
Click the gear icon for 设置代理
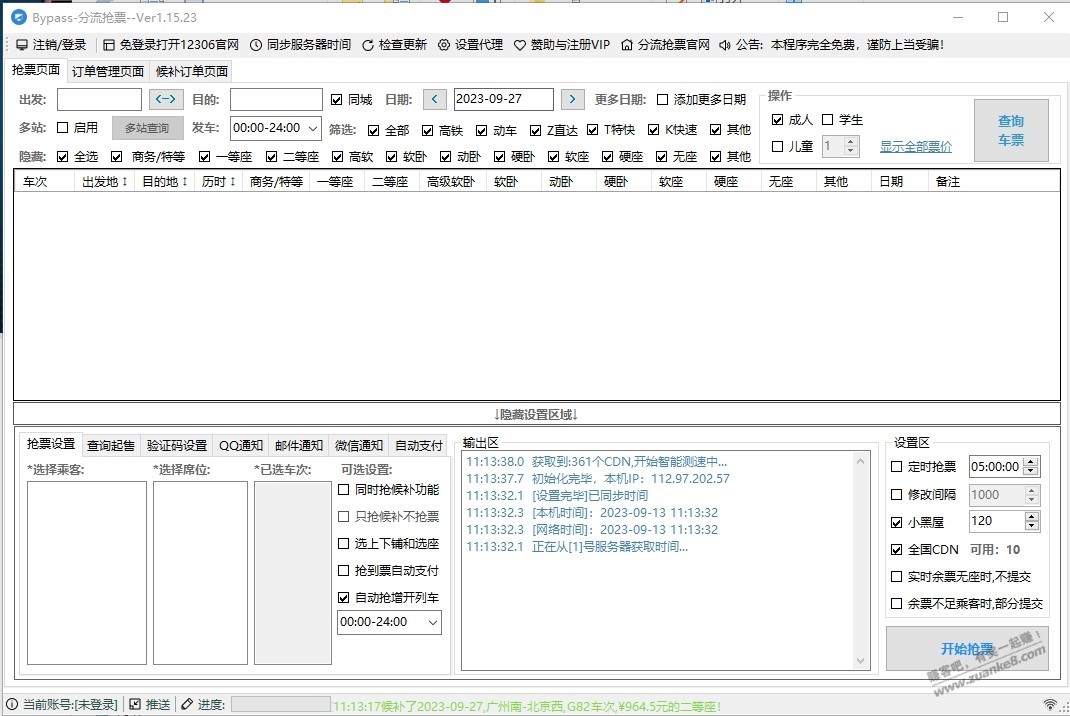(444, 45)
